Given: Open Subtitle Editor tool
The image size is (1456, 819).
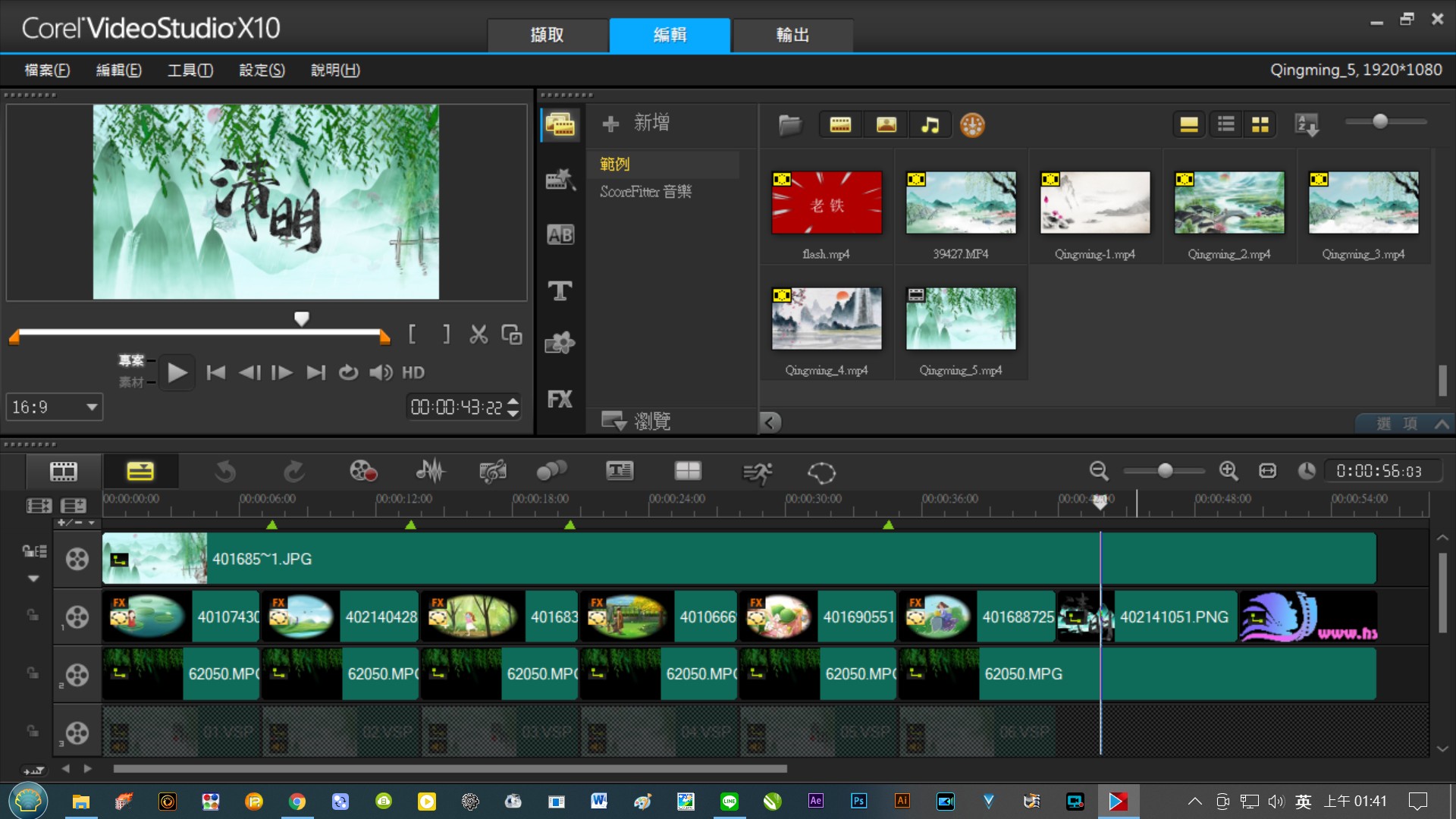Looking at the screenshot, I should tap(620, 472).
